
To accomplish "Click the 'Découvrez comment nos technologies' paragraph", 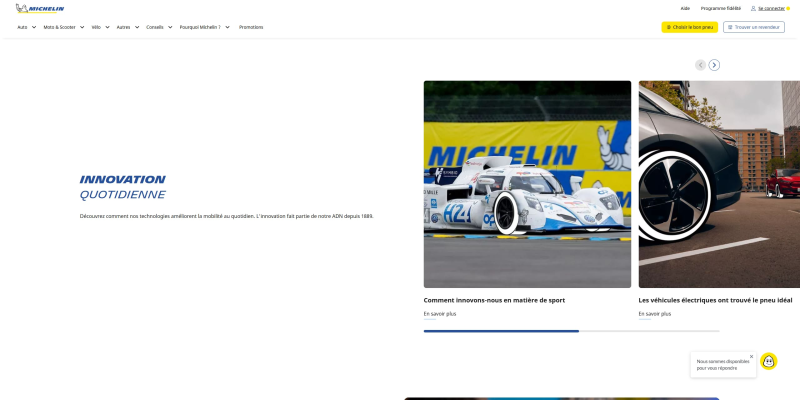I will point(227,216).
